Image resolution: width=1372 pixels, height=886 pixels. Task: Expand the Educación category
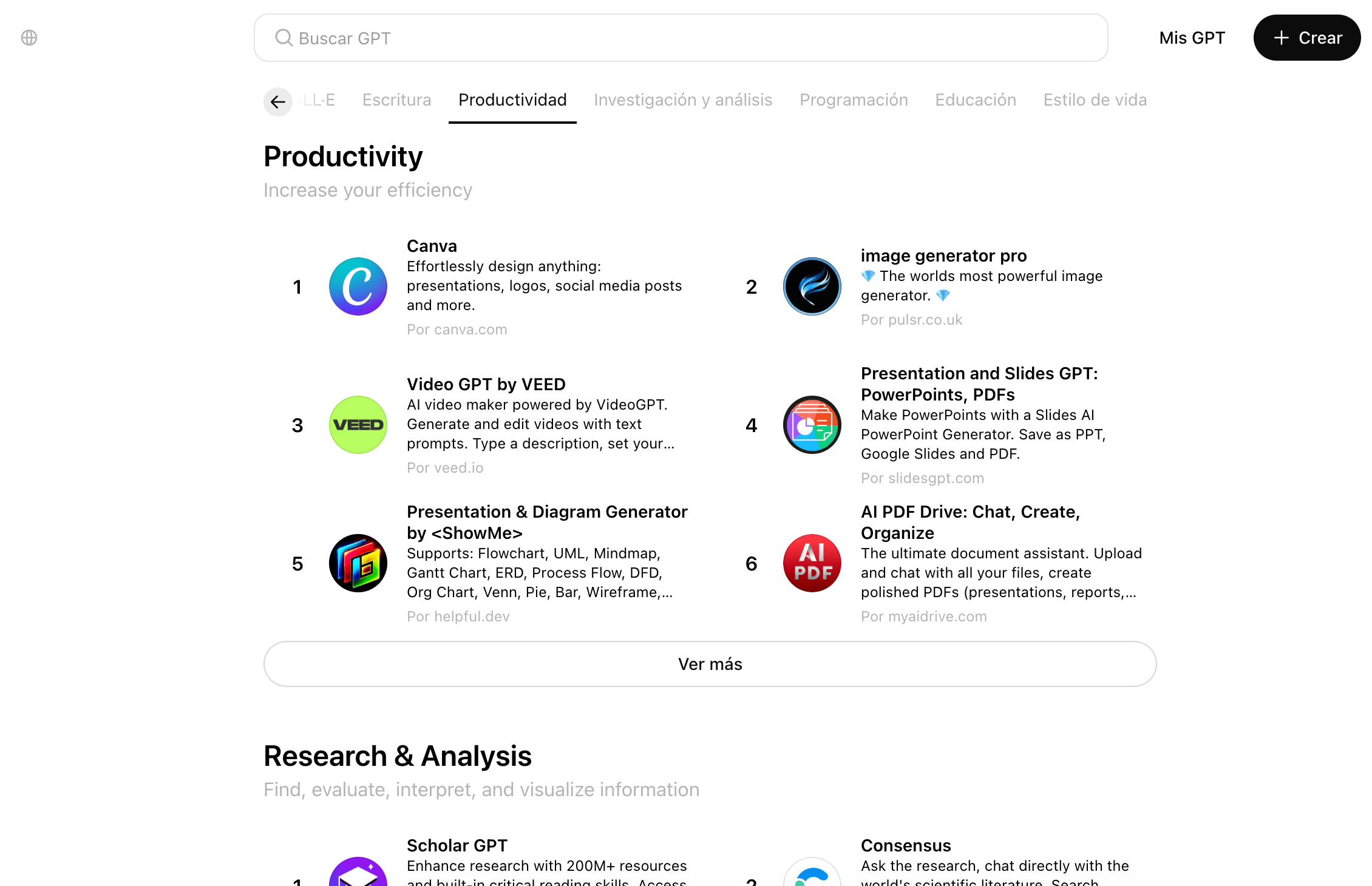click(x=974, y=100)
